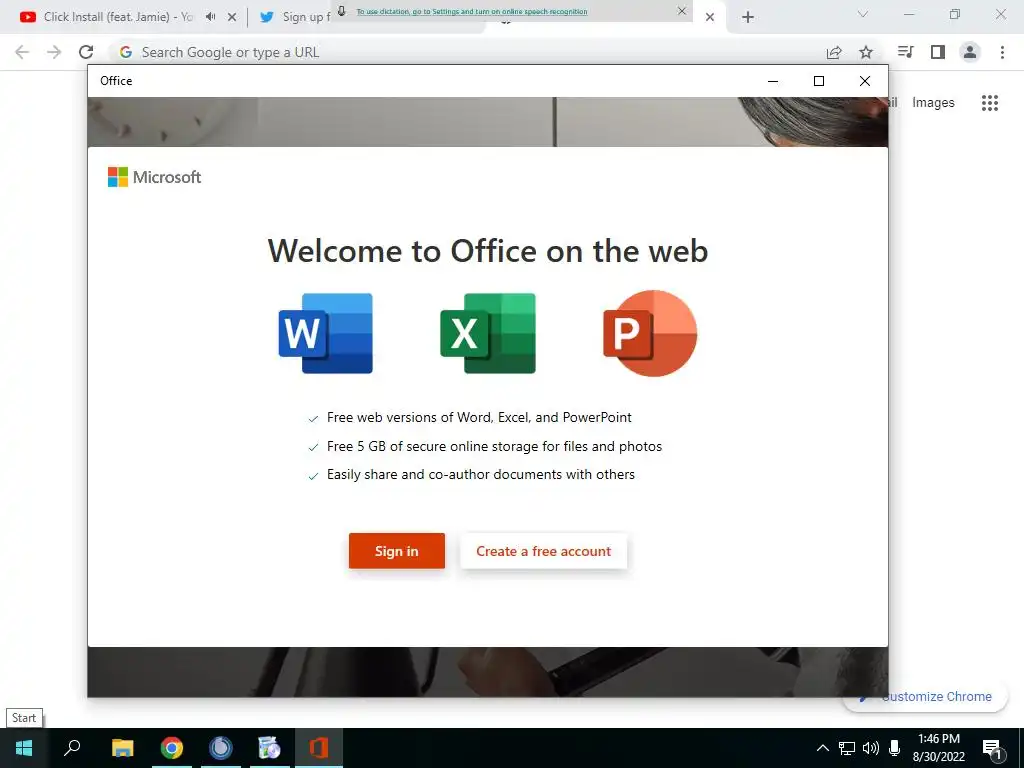
Task: Click the Microsoft logo in Office window
Action: click(154, 177)
